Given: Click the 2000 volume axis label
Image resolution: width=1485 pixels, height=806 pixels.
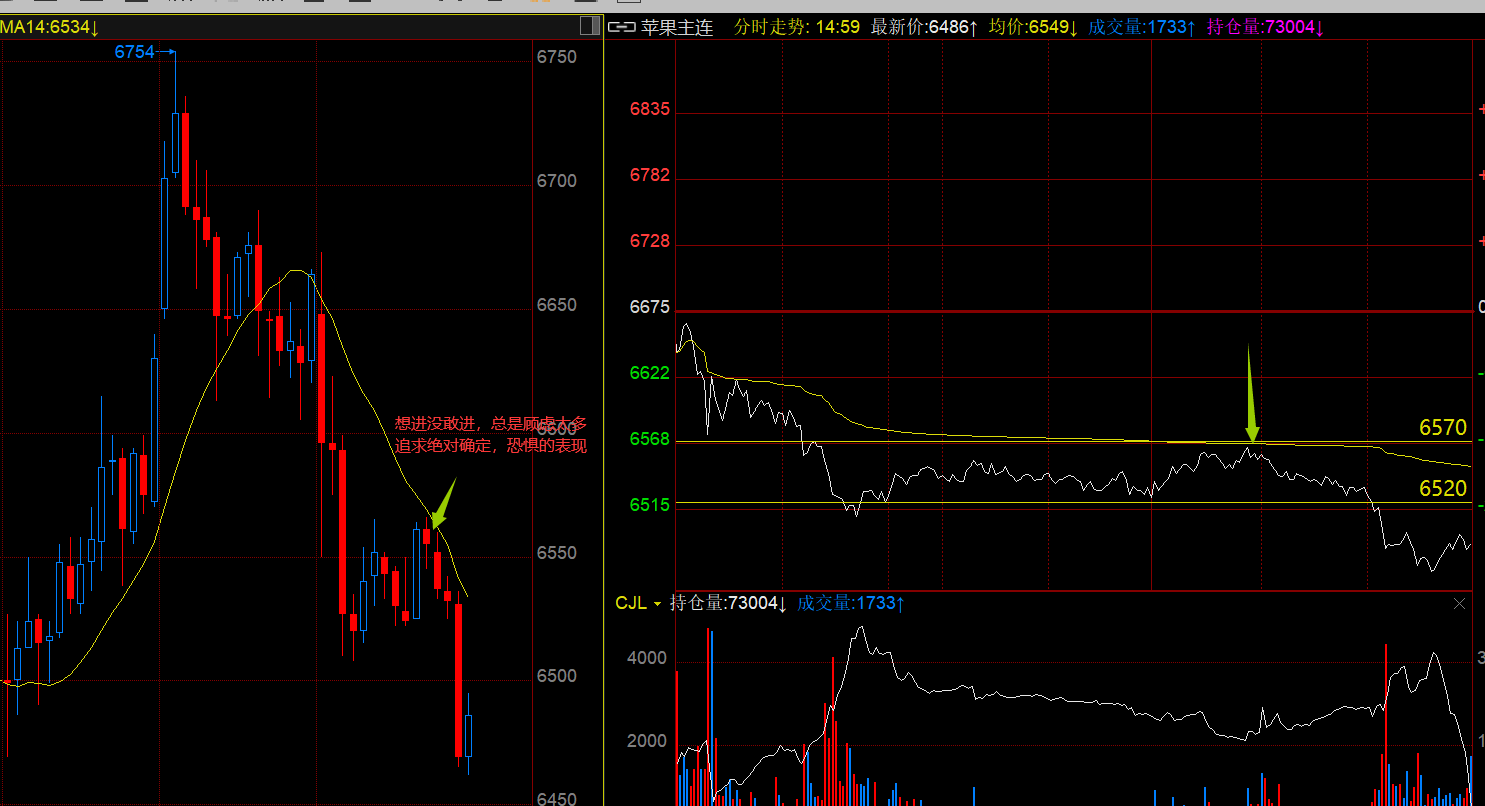Looking at the screenshot, I should (x=647, y=741).
